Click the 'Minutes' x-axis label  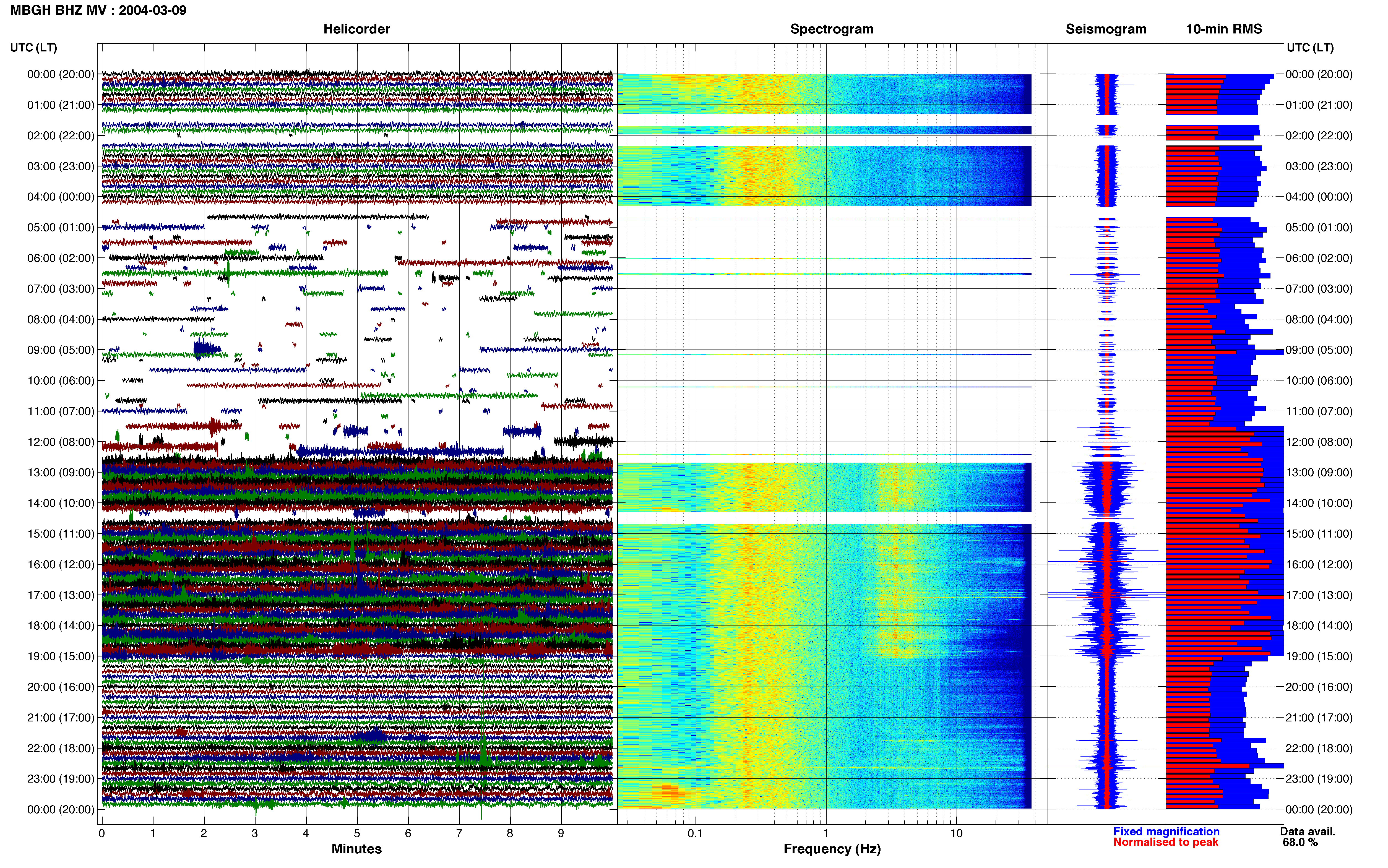point(356,848)
